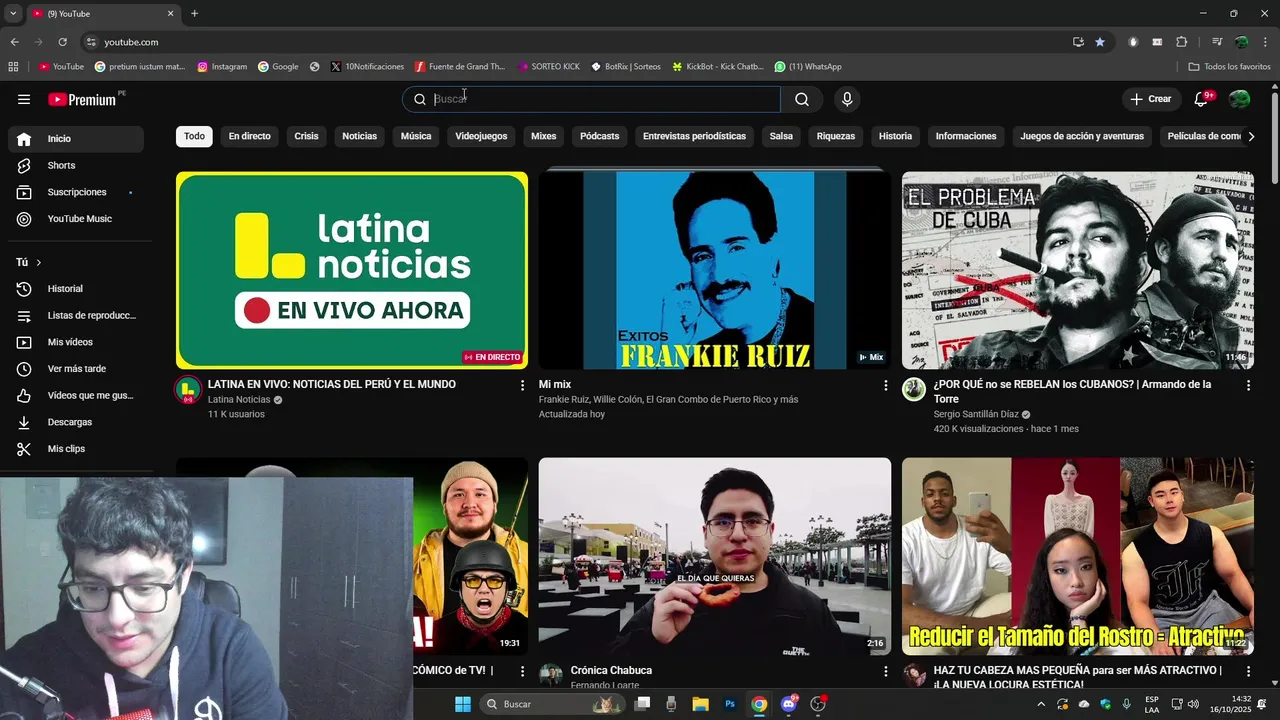Select the Salsa filter chip
1280x720 pixels.
click(x=781, y=136)
